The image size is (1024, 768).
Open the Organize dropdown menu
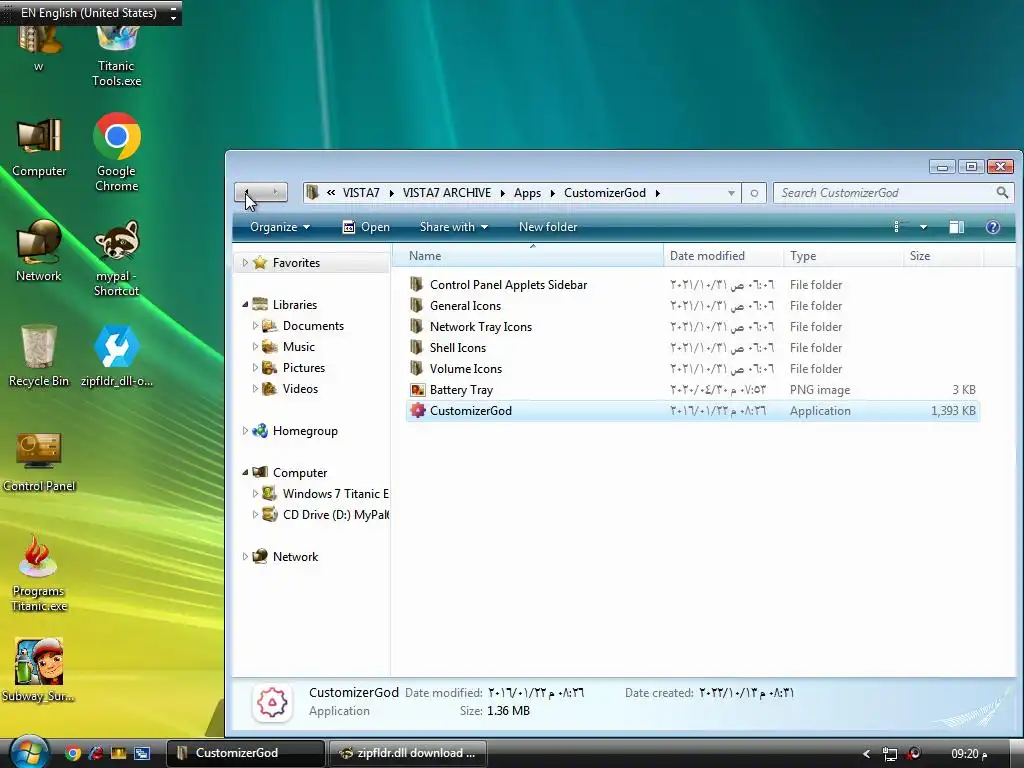(x=280, y=227)
